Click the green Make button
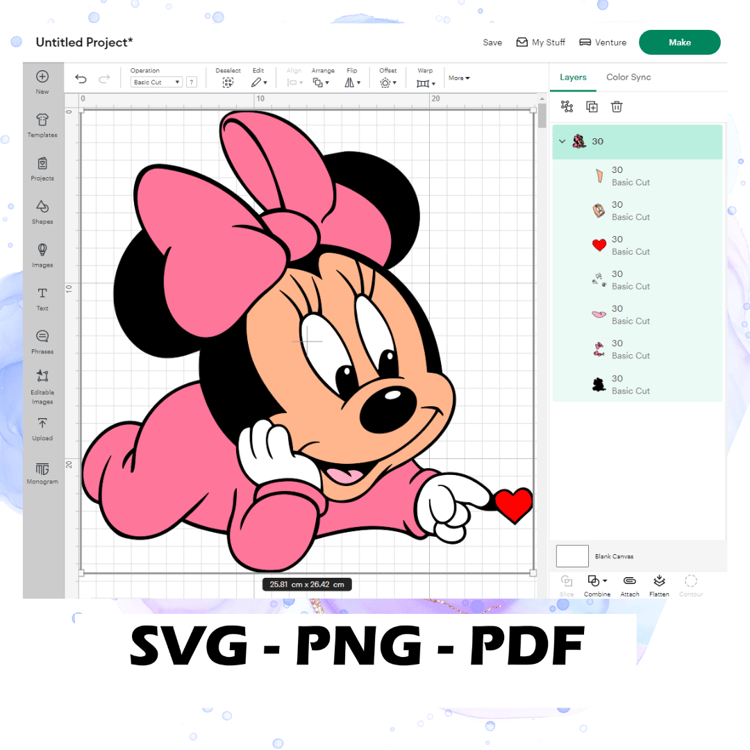The image size is (750, 750). tap(679, 43)
